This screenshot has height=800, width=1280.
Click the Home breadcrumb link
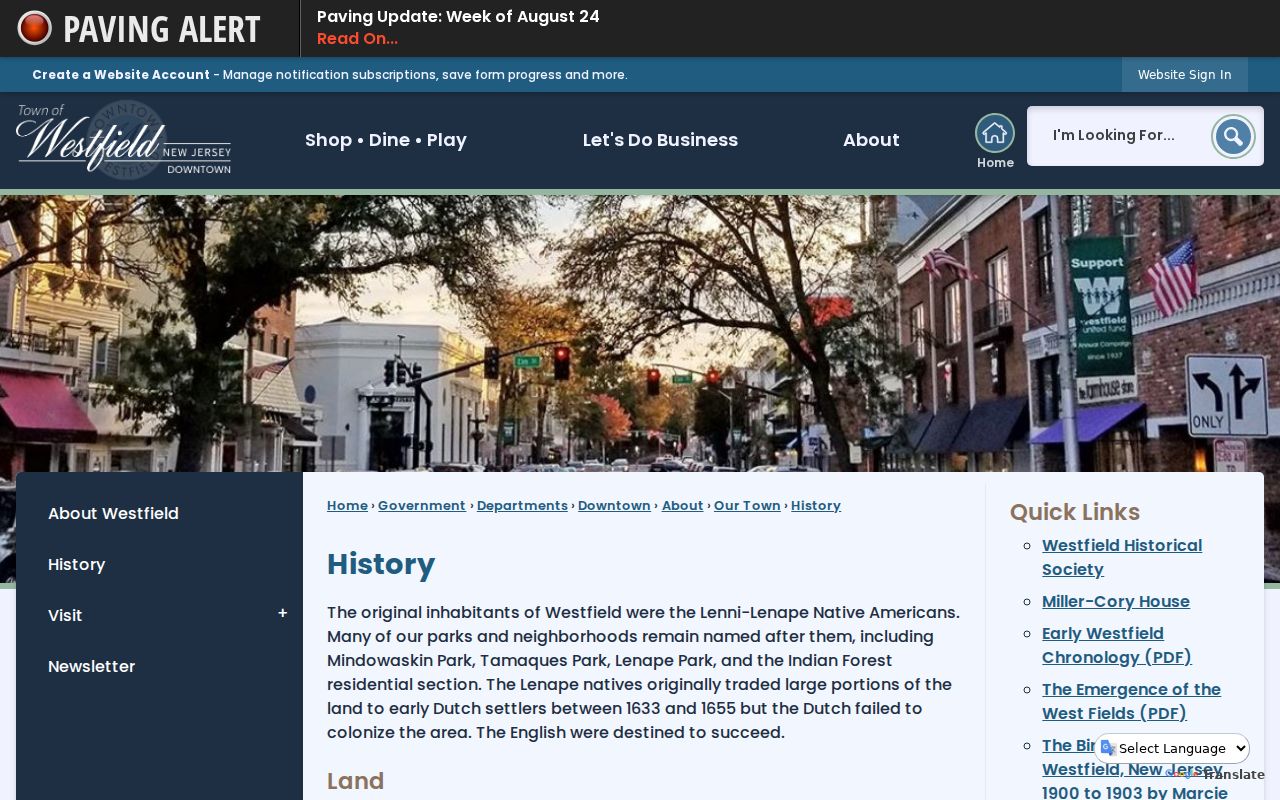pos(347,506)
